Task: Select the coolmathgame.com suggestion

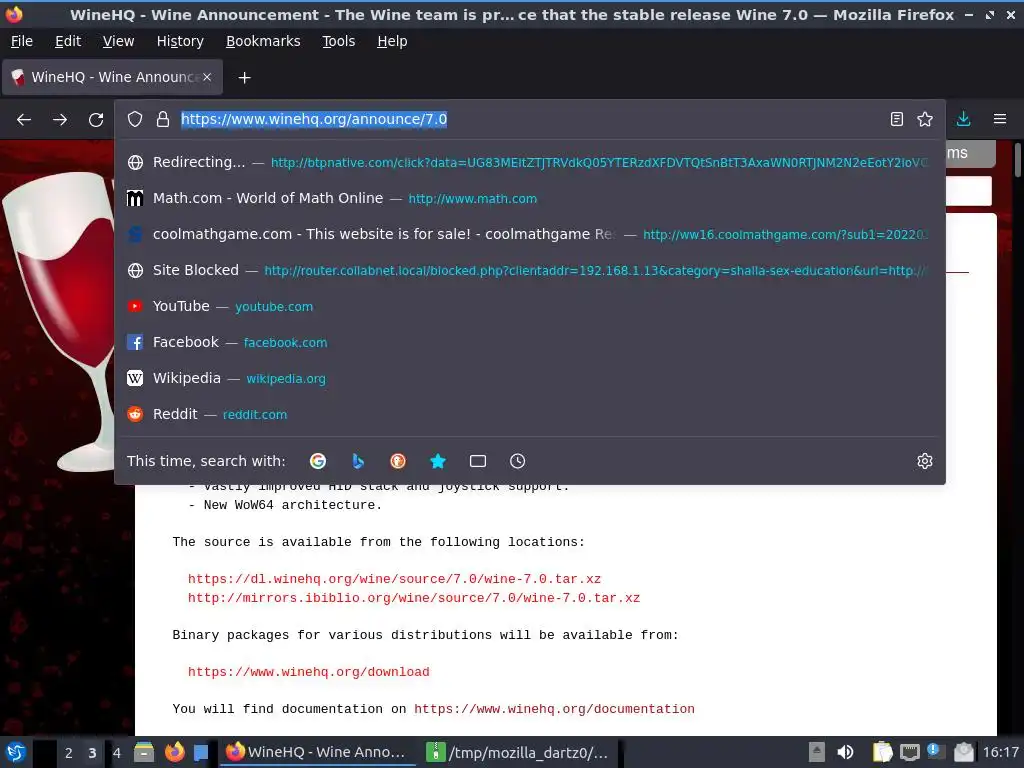Action: [530, 234]
